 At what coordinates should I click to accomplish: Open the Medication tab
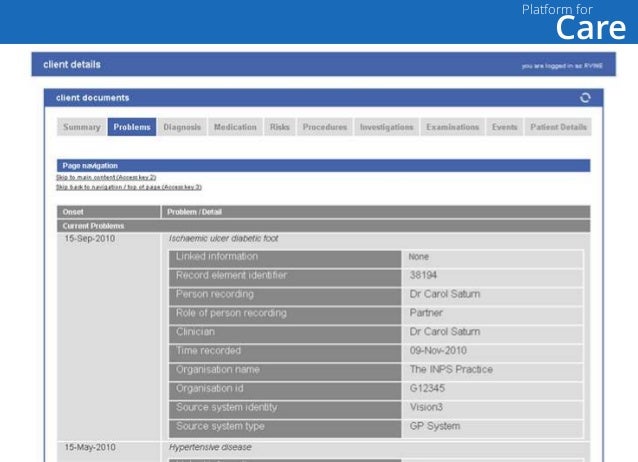coord(235,127)
